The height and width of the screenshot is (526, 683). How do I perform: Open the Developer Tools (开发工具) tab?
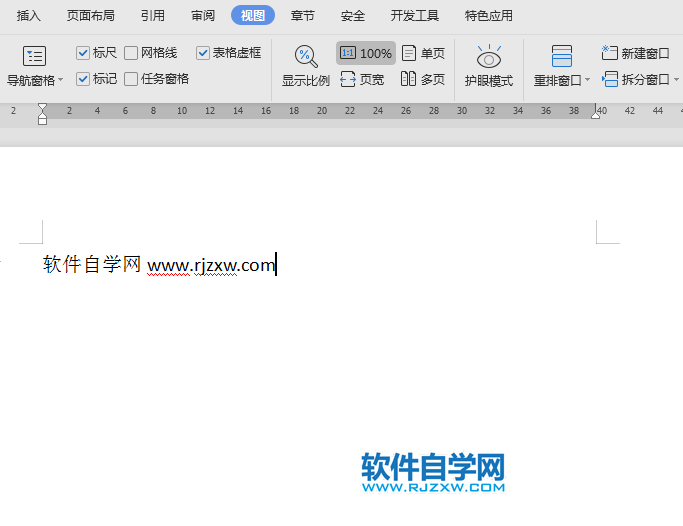pyautogui.click(x=414, y=16)
